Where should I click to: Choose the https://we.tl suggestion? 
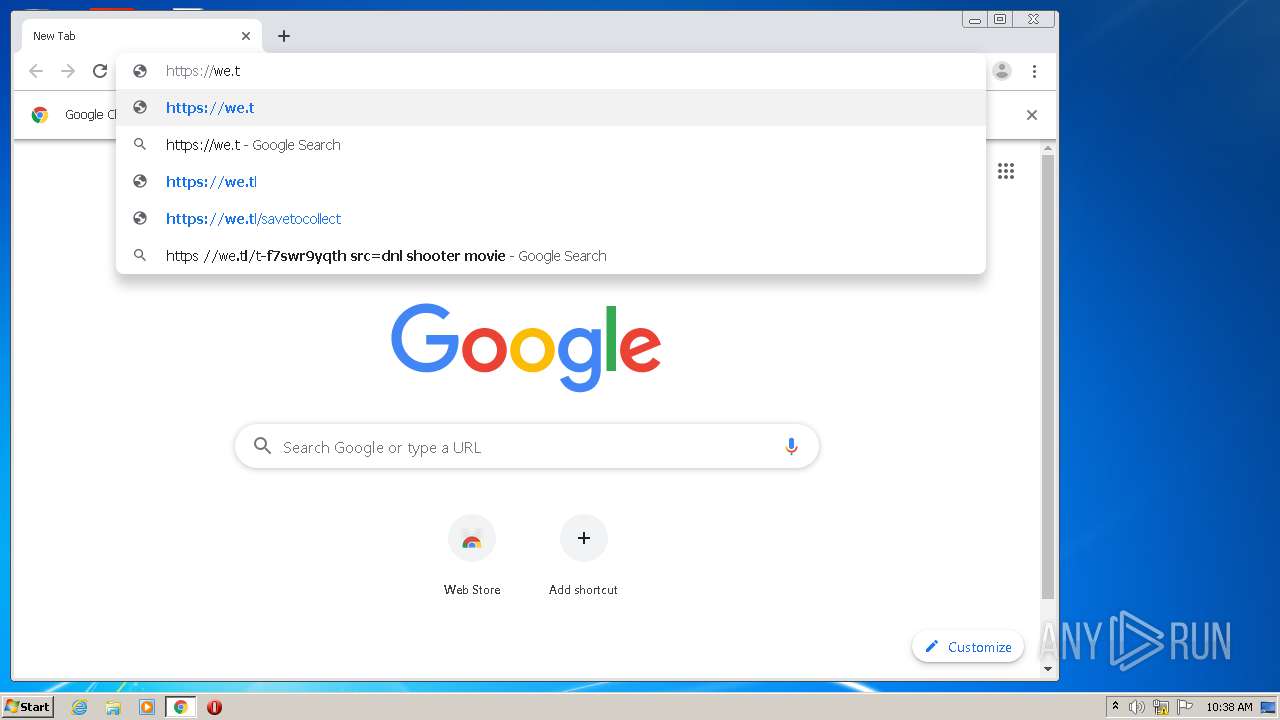click(x=550, y=182)
